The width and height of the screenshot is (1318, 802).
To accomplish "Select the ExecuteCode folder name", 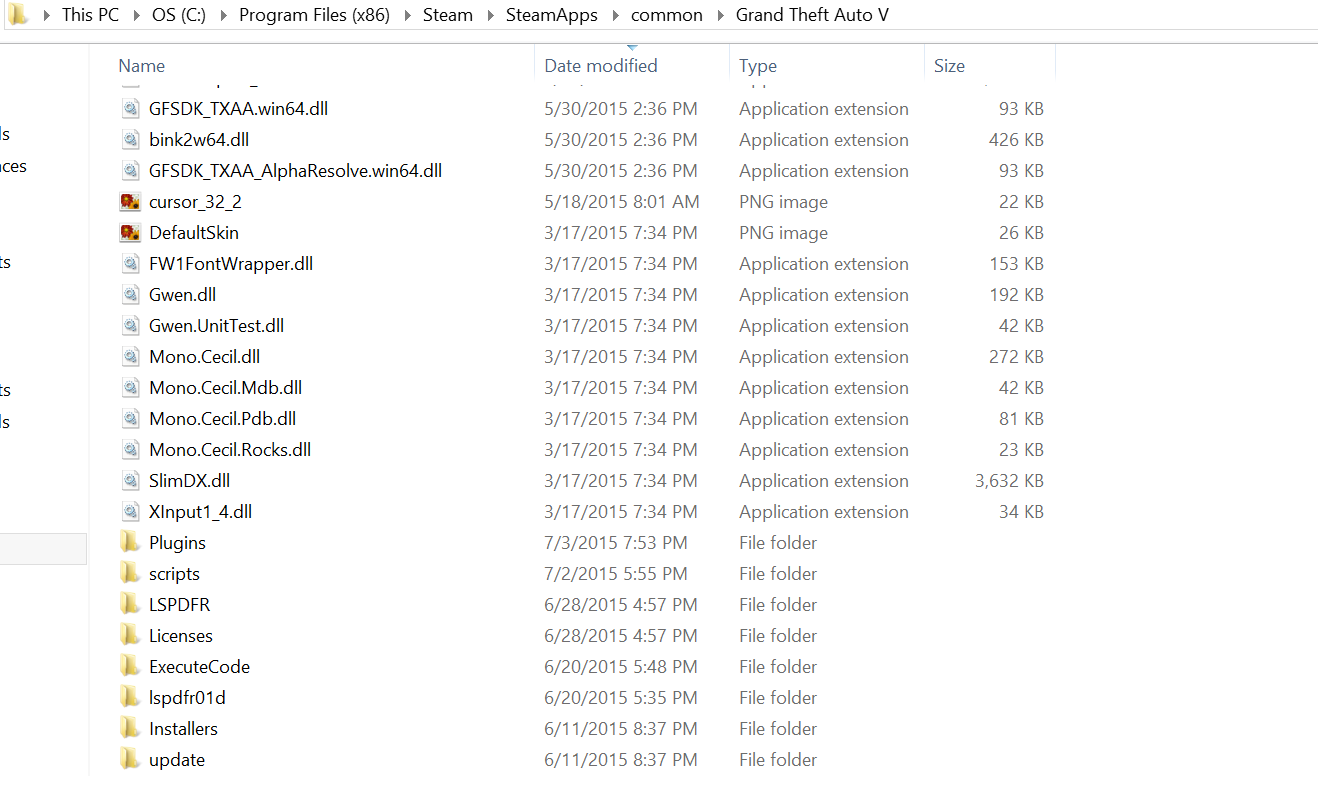I will (199, 667).
